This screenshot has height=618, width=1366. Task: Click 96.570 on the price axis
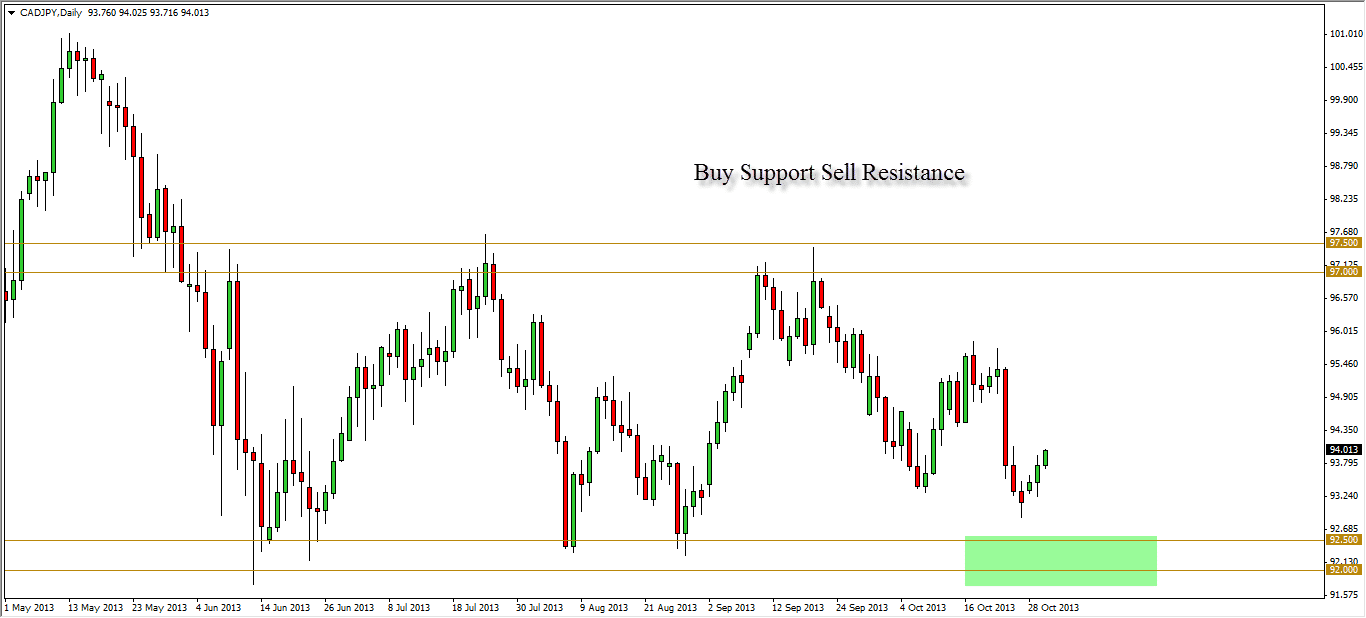click(1344, 298)
